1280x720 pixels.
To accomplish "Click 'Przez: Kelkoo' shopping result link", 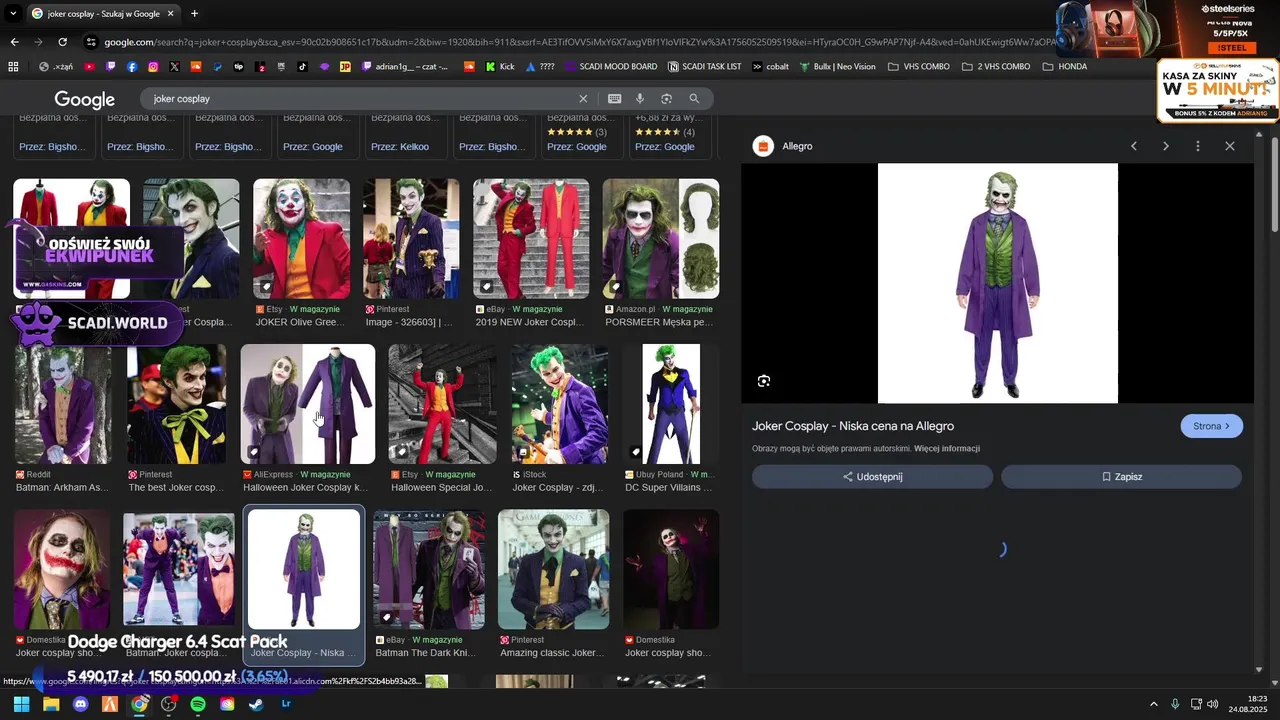I will (x=400, y=147).
